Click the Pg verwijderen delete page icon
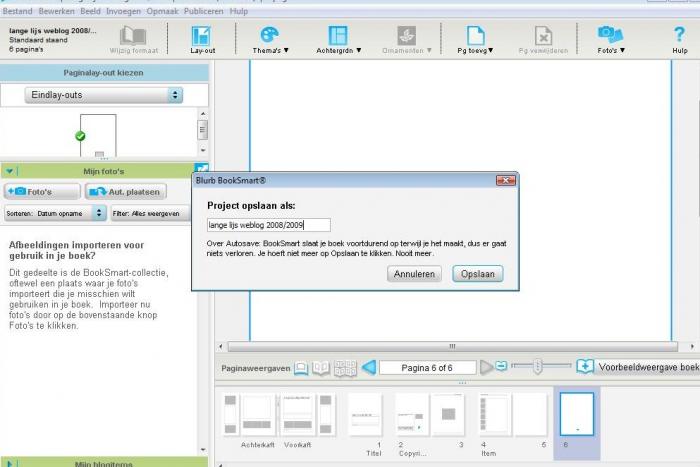The height and width of the screenshot is (467, 700). click(543, 36)
